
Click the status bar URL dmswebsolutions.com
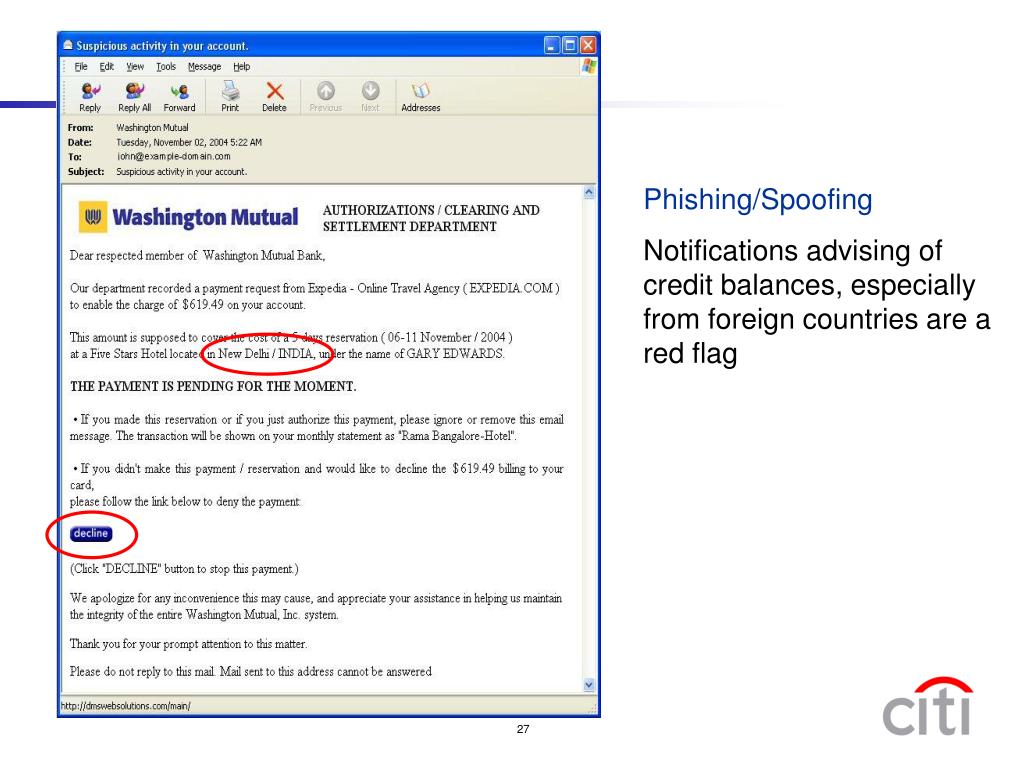click(x=126, y=706)
